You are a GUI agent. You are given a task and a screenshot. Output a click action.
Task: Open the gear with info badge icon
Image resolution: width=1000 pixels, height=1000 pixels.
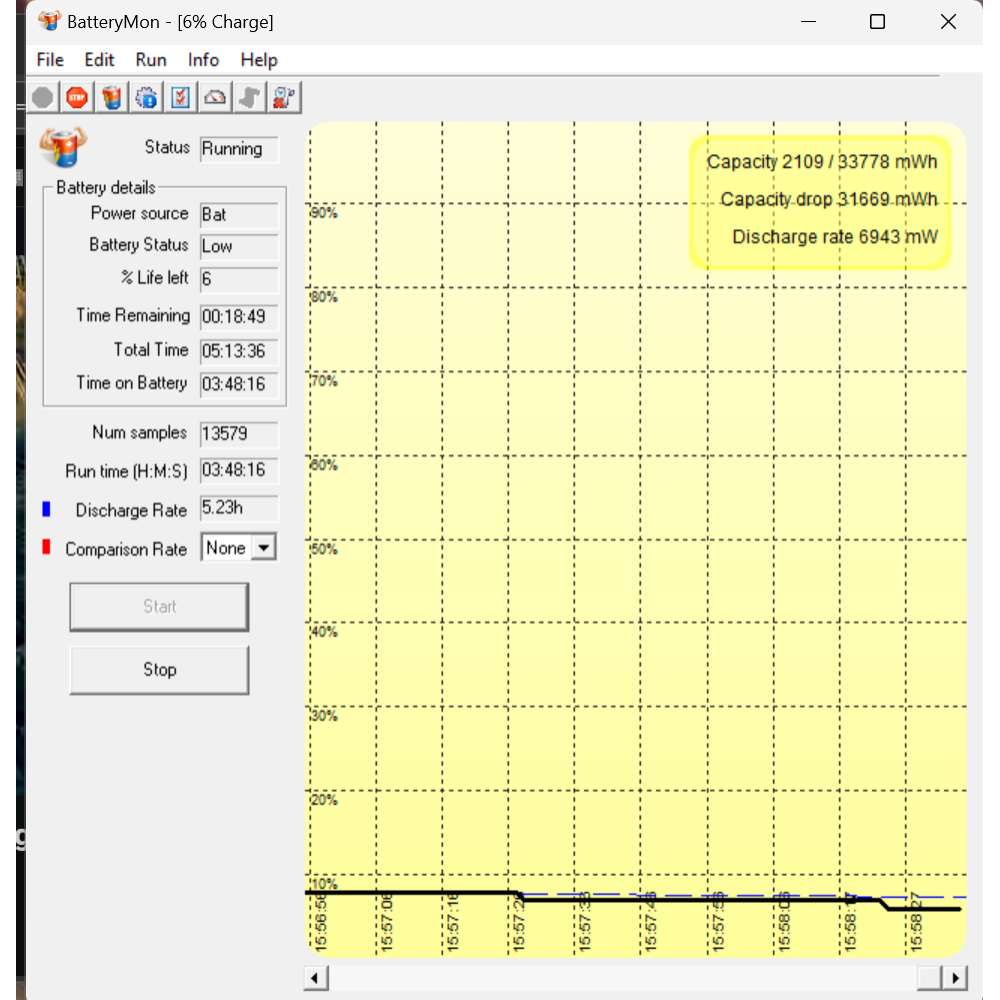146,97
